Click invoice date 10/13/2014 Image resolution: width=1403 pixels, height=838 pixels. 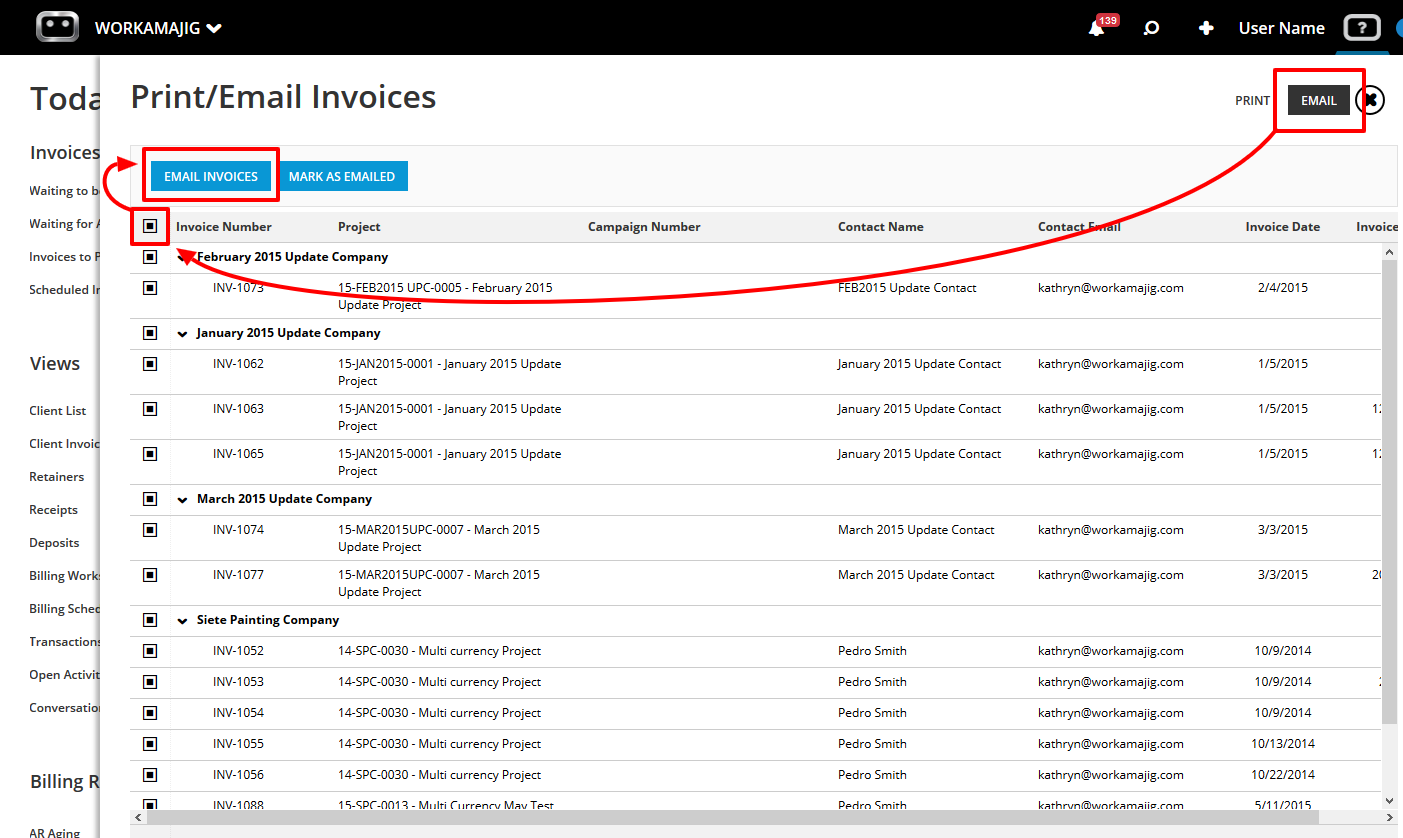point(1283,744)
